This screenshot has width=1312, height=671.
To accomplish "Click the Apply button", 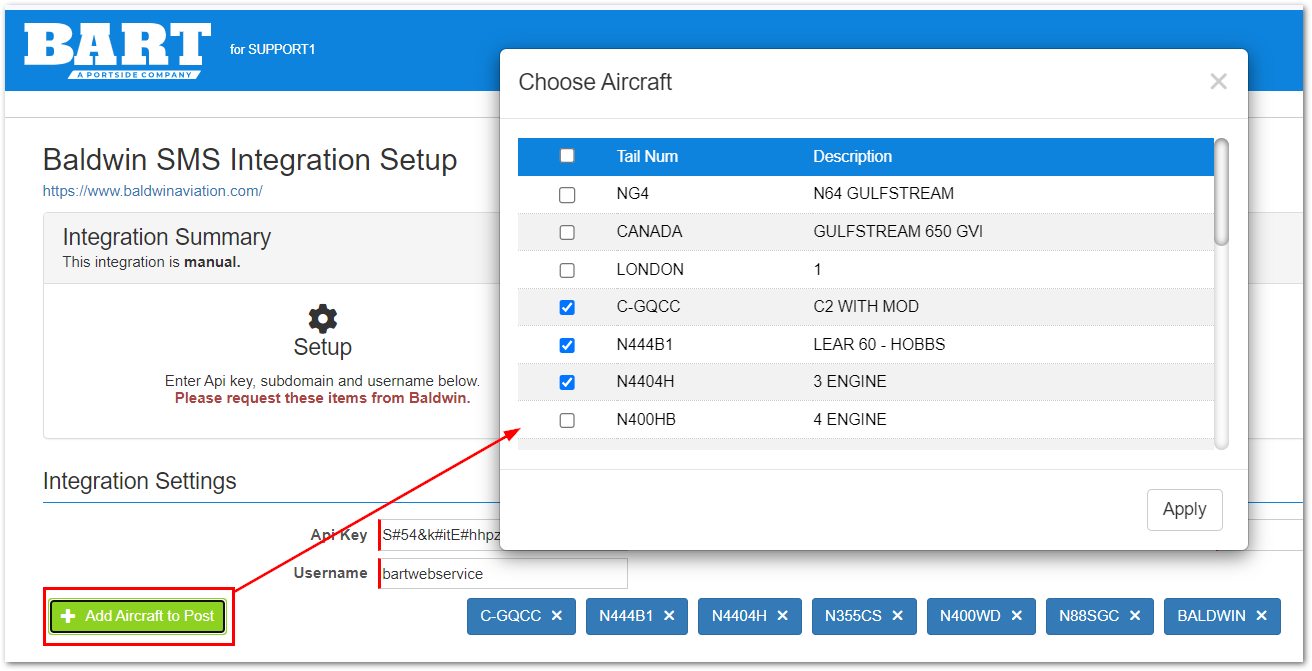I will (1184, 509).
